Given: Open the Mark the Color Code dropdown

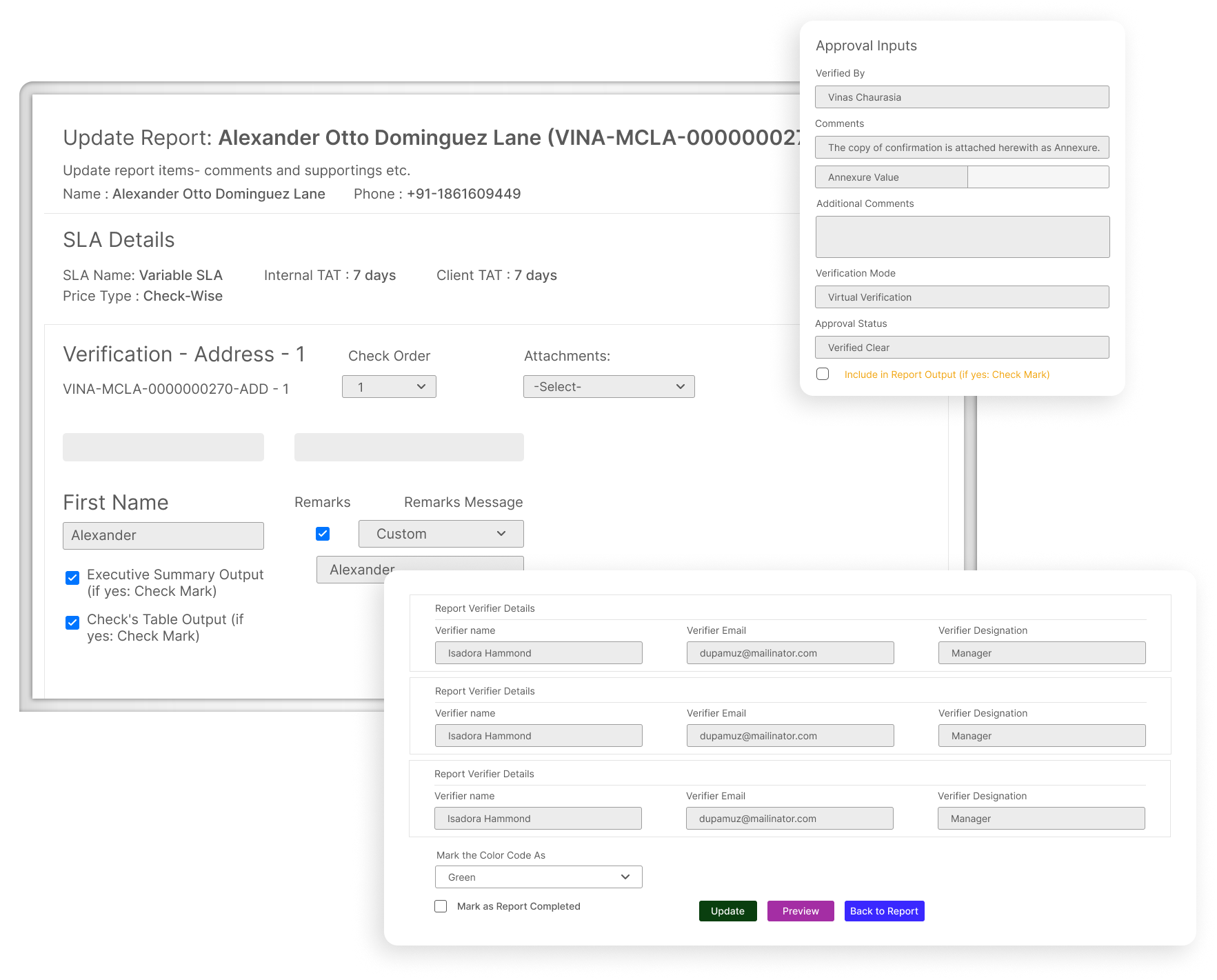Looking at the screenshot, I should [538, 877].
